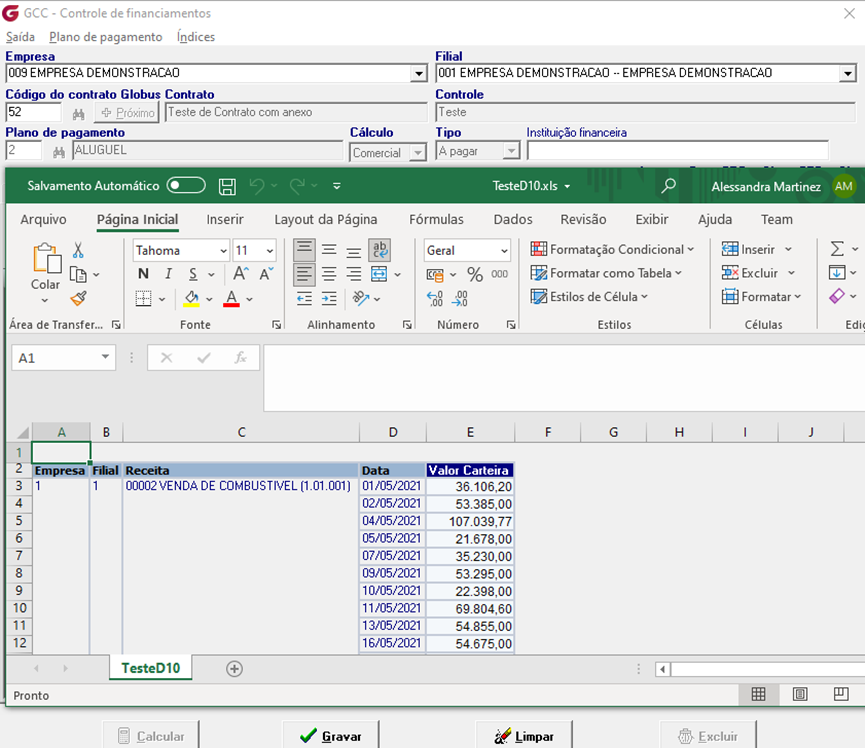This screenshot has height=748, width=865.
Task: Open the font size 11 dropdown
Action: 270,250
